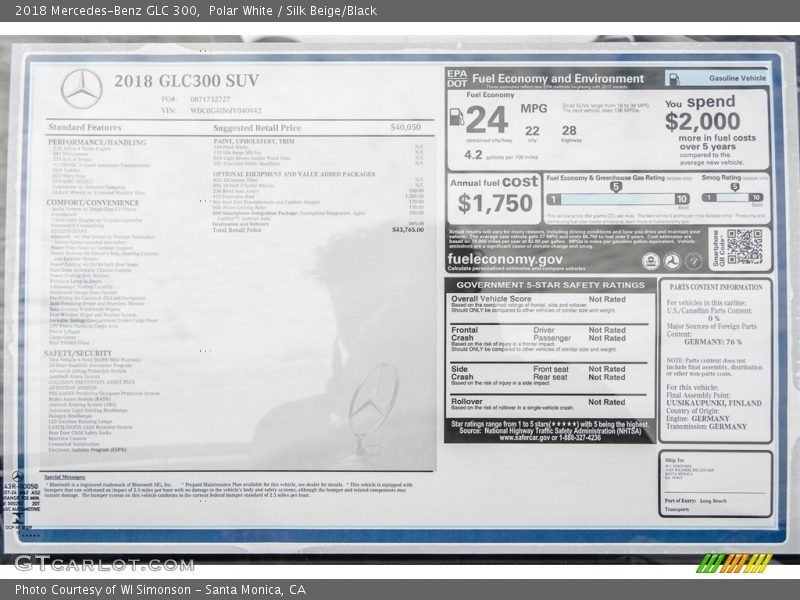
Task: Click the Fuel Economy & Greenhouse Gas Rating bar
Action: pyautogui.click(x=618, y=199)
